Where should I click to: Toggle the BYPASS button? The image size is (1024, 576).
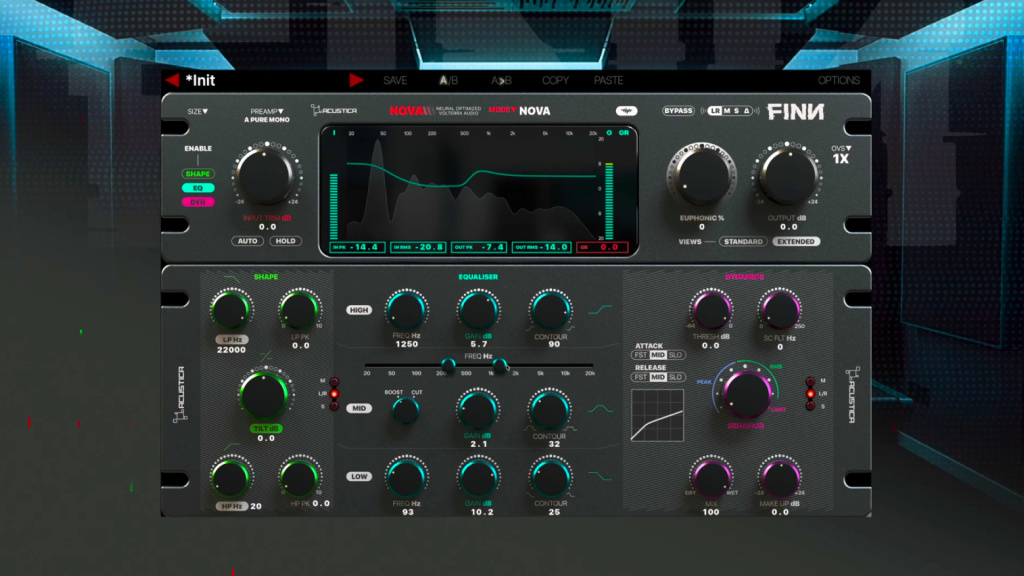678,111
